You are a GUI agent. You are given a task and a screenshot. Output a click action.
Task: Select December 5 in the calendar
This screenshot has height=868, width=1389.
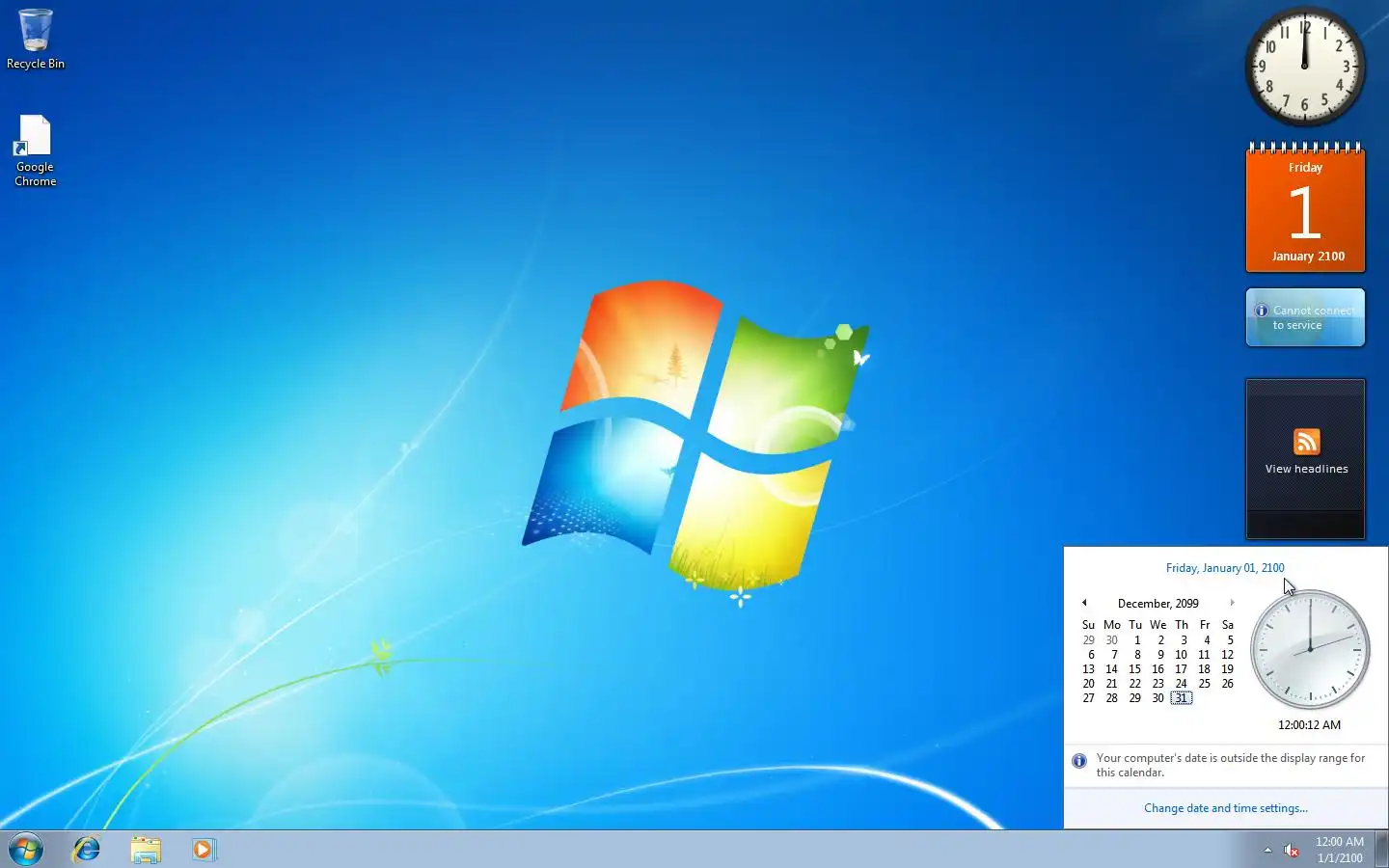[x=1229, y=640]
